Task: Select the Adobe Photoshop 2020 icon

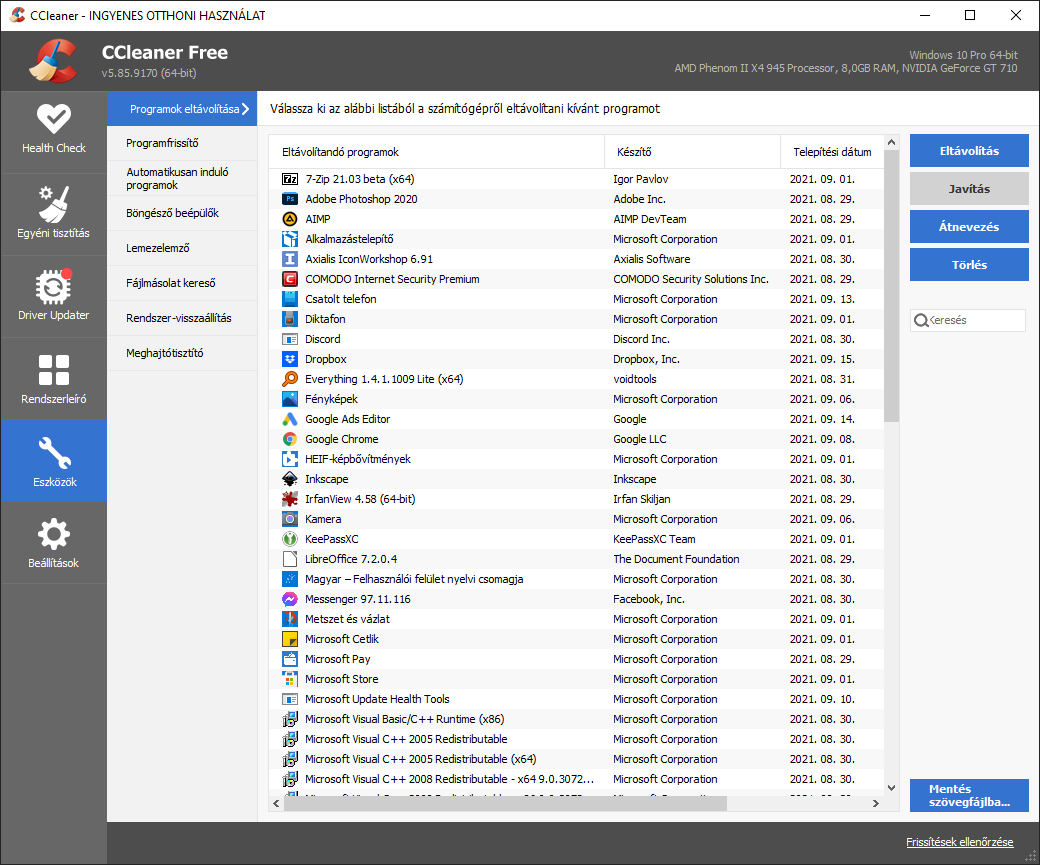Action: [x=290, y=199]
